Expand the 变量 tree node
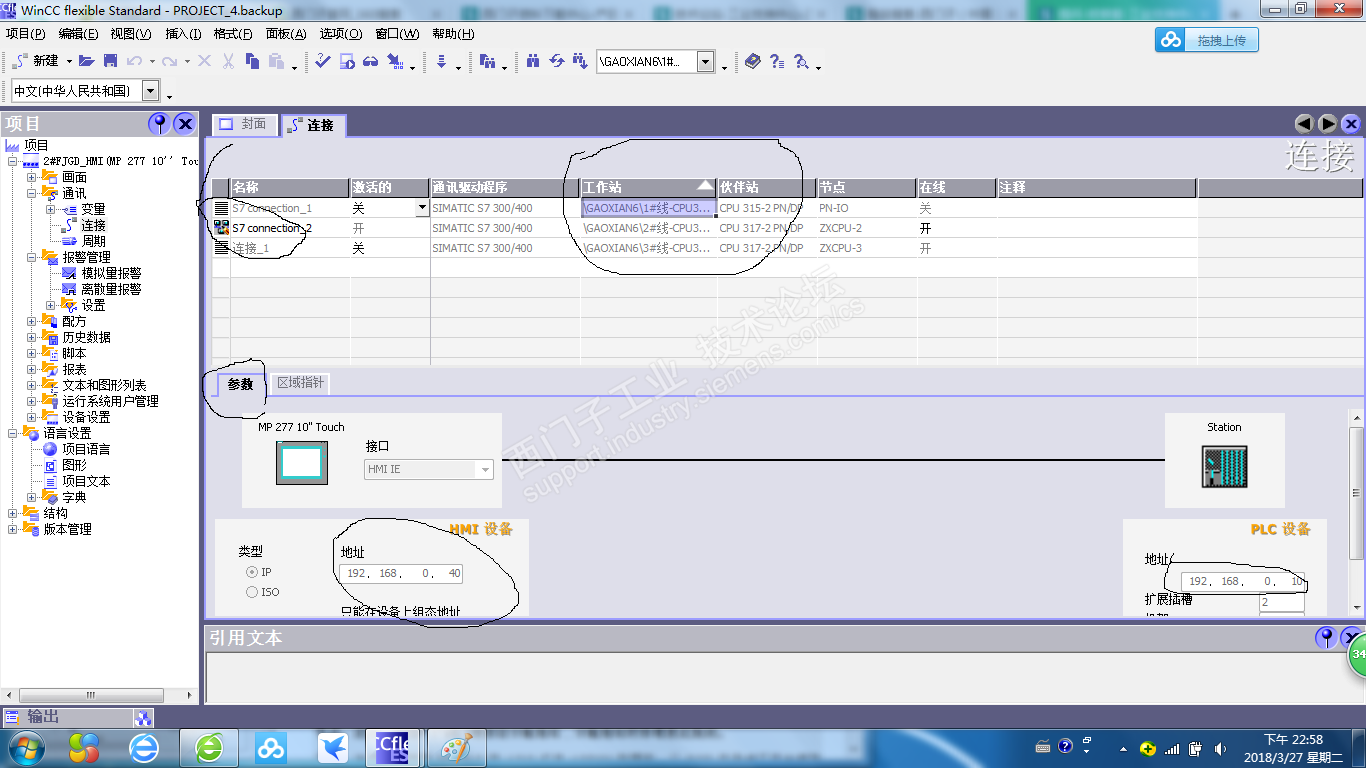The height and width of the screenshot is (768, 1366). click(51, 209)
